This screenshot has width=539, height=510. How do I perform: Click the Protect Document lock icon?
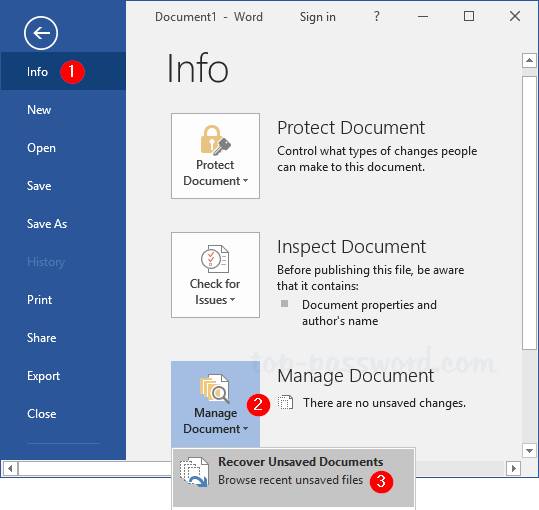216,141
